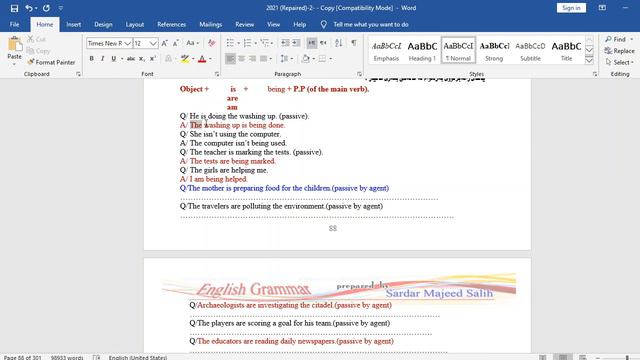Image resolution: width=640 pixels, height=360 pixels.
Task: Toggle bold formatting
Action: point(91,59)
